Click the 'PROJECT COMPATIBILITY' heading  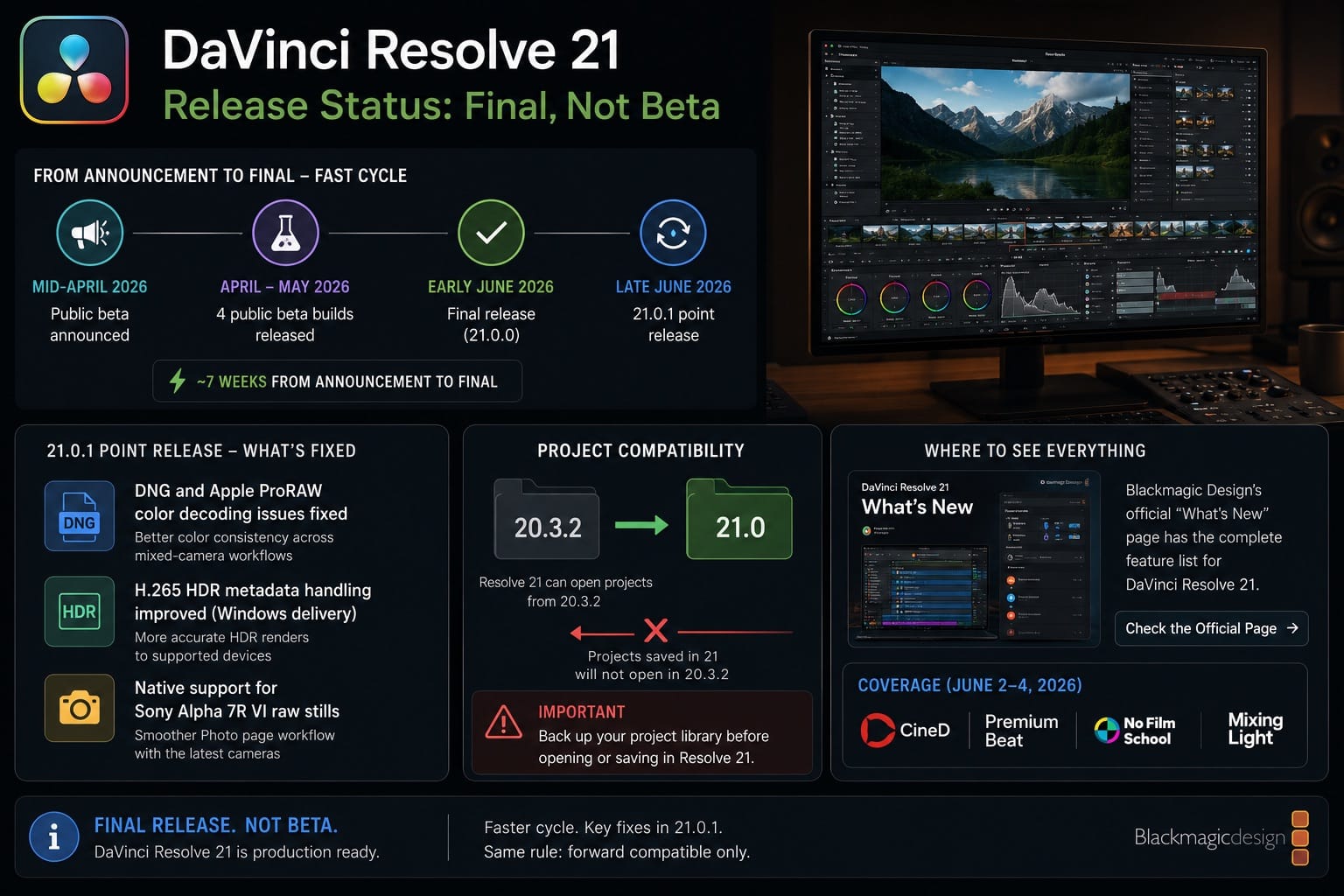(x=640, y=451)
